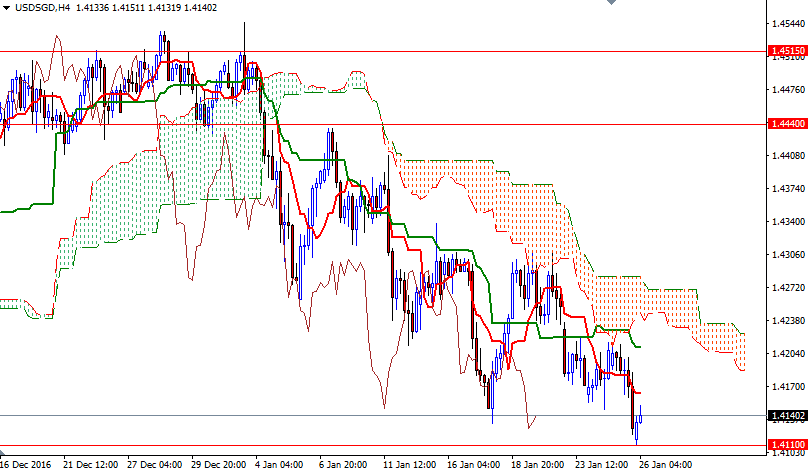Click the 1.42040 price scale value

click(788, 353)
